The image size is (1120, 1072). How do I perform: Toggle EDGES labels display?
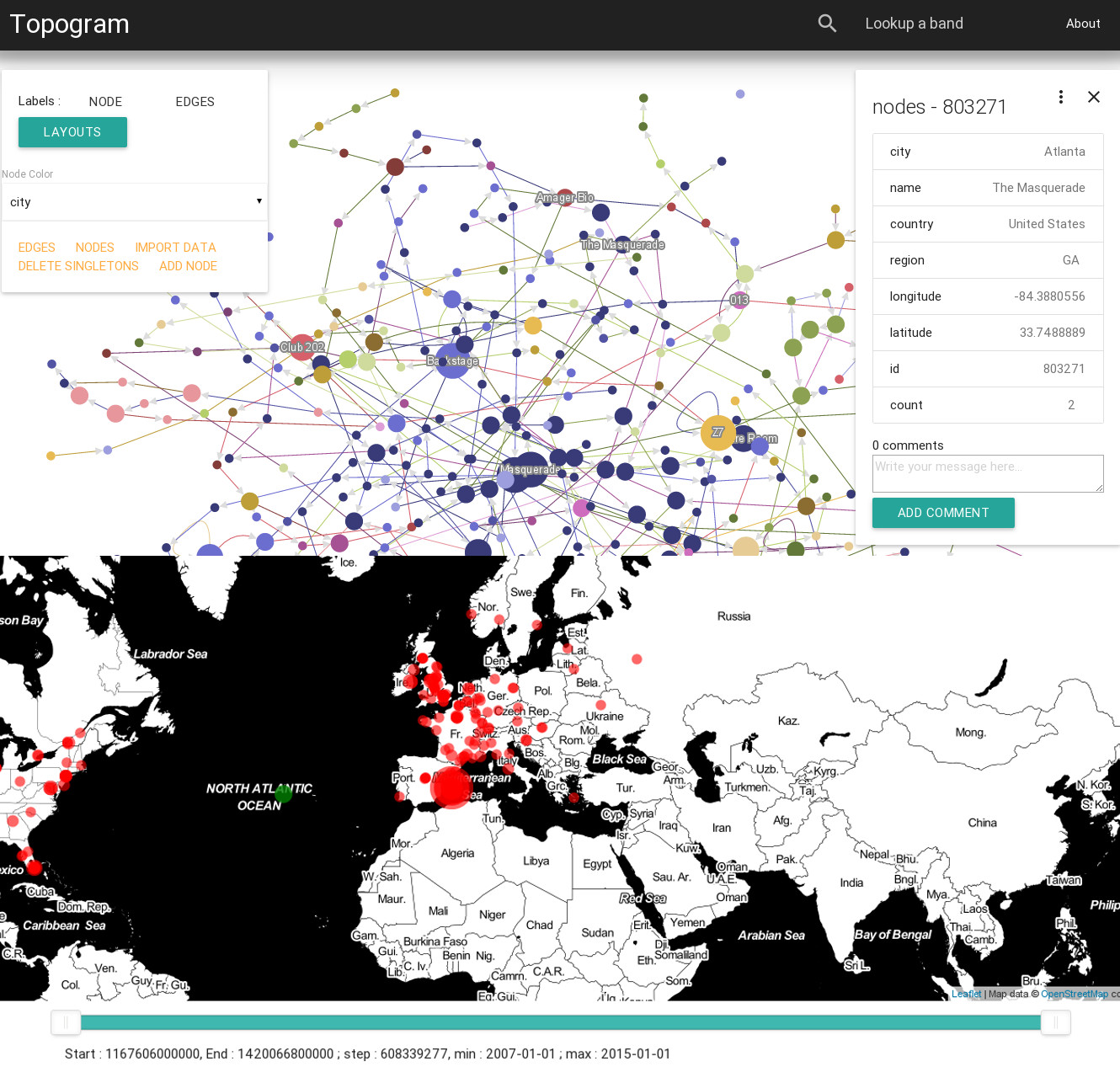[x=195, y=102]
